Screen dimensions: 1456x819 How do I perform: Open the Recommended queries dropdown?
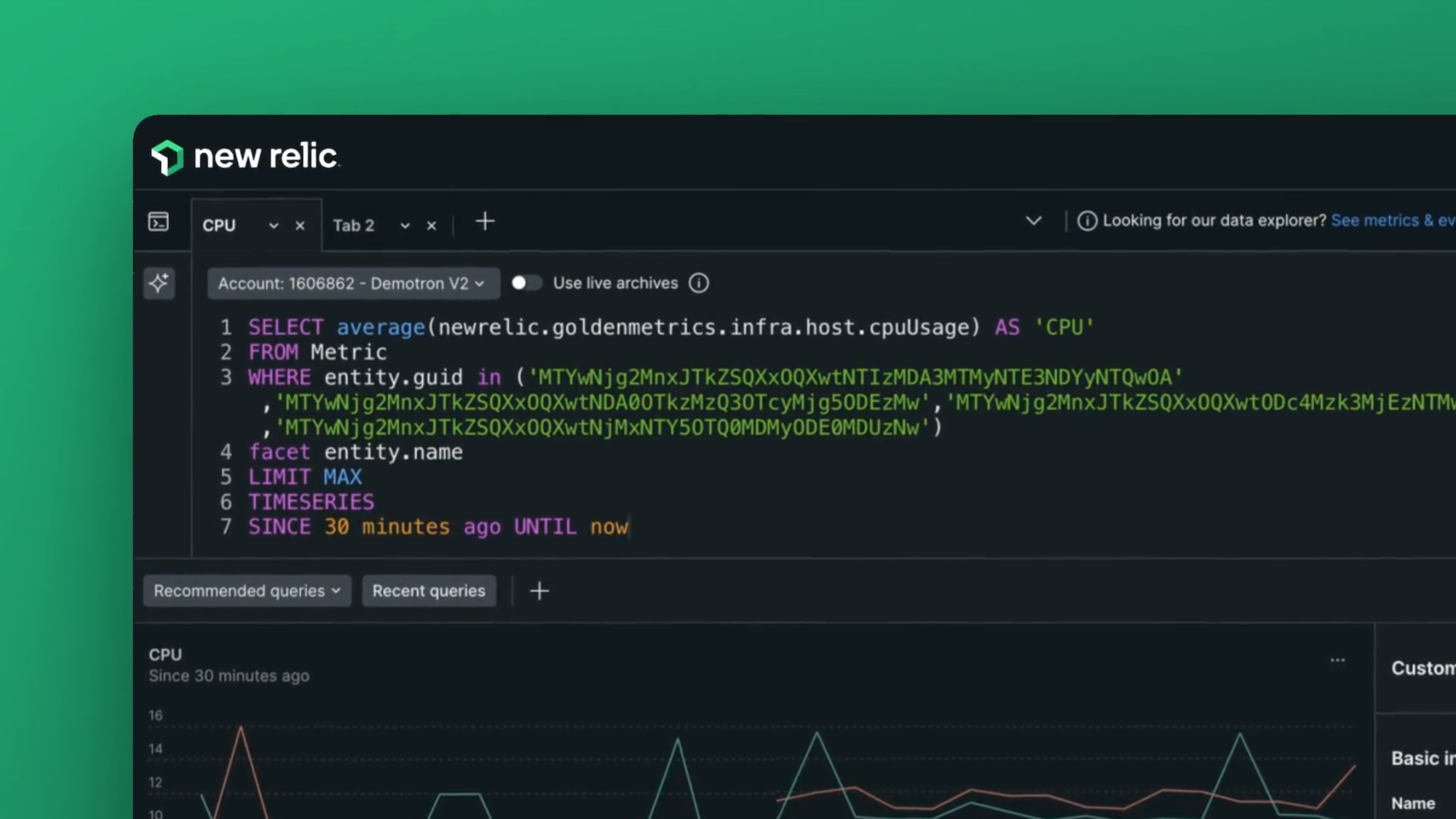247,591
